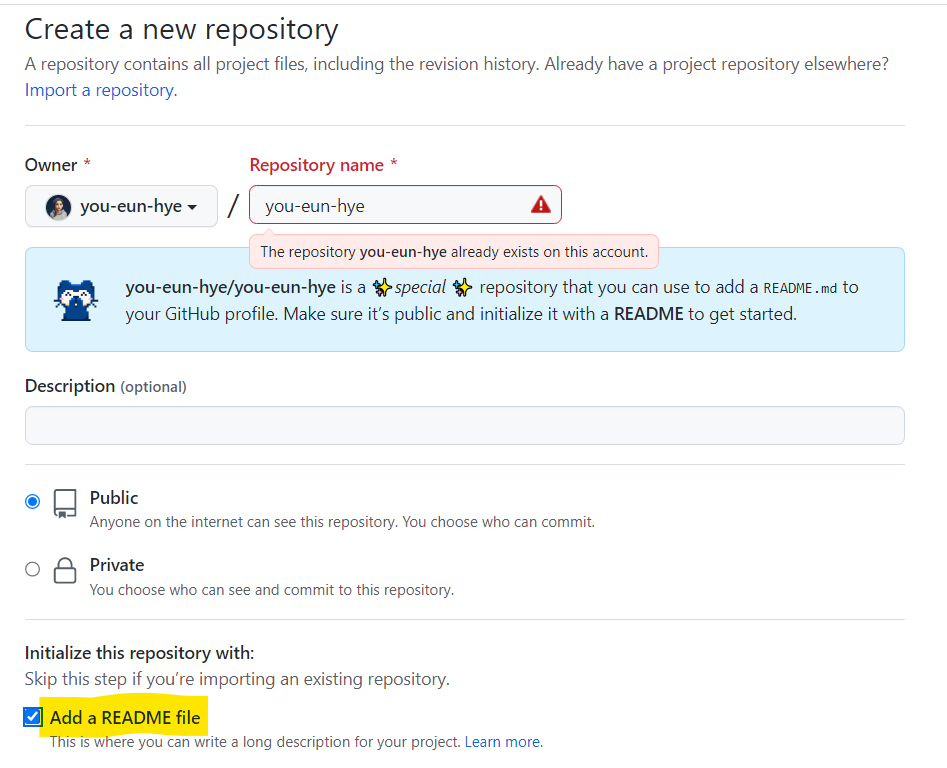Screen dimensions: 947x768
Task: Click the red warning triangle icon
Action: tap(541, 205)
